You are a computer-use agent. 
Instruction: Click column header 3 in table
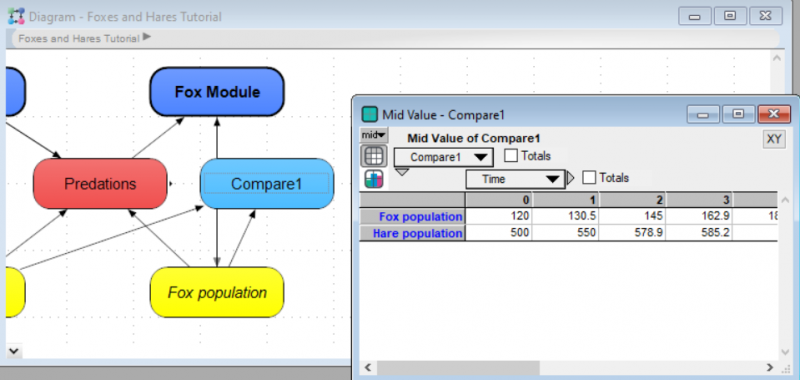coord(699,199)
